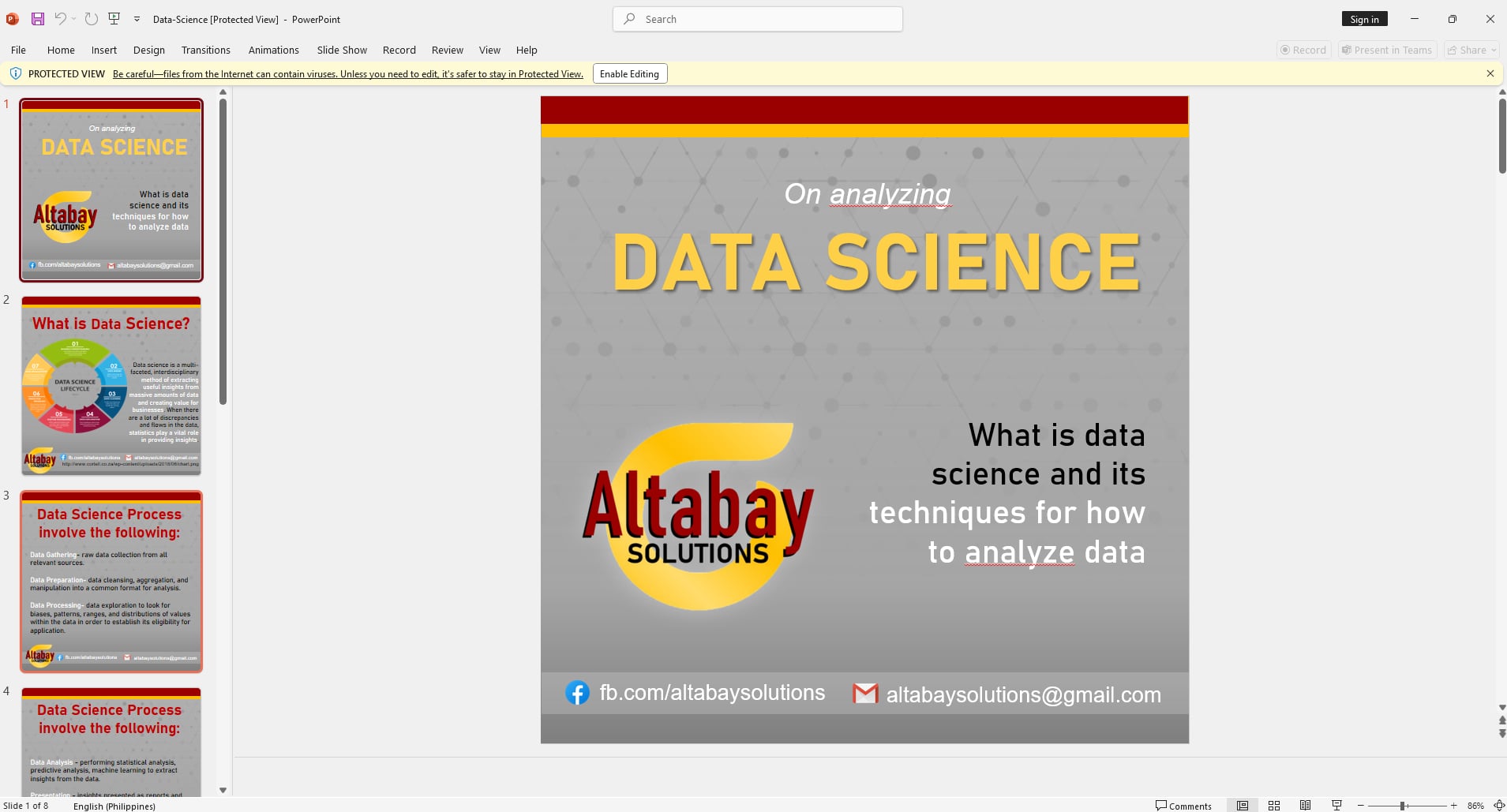Image resolution: width=1507 pixels, height=812 pixels.
Task: Switch to Slide Sorter view icon
Action: (1274, 806)
